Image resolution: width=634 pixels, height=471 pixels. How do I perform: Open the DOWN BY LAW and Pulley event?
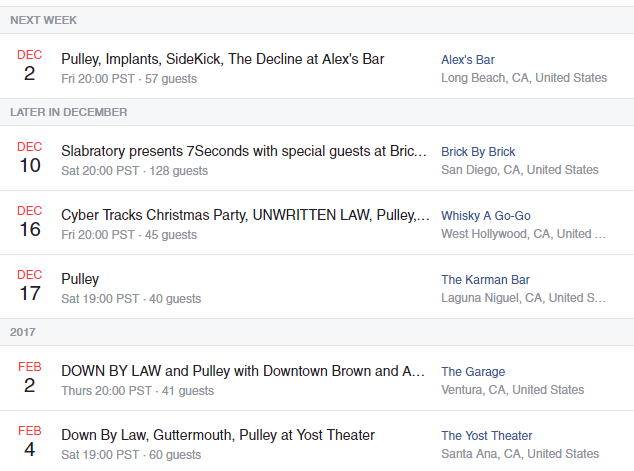(243, 371)
